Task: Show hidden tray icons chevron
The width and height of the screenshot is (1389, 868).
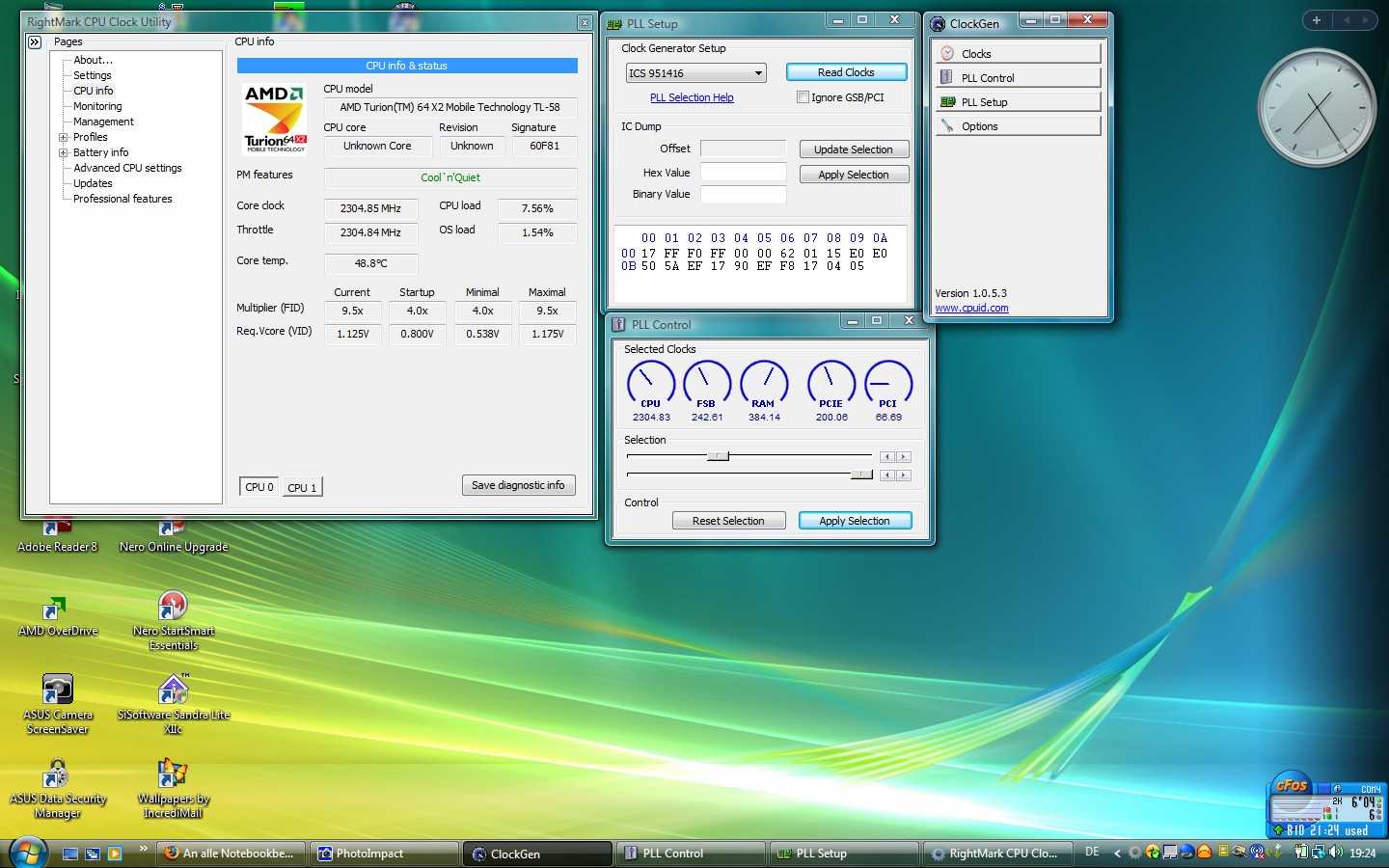Action: pos(1117,853)
